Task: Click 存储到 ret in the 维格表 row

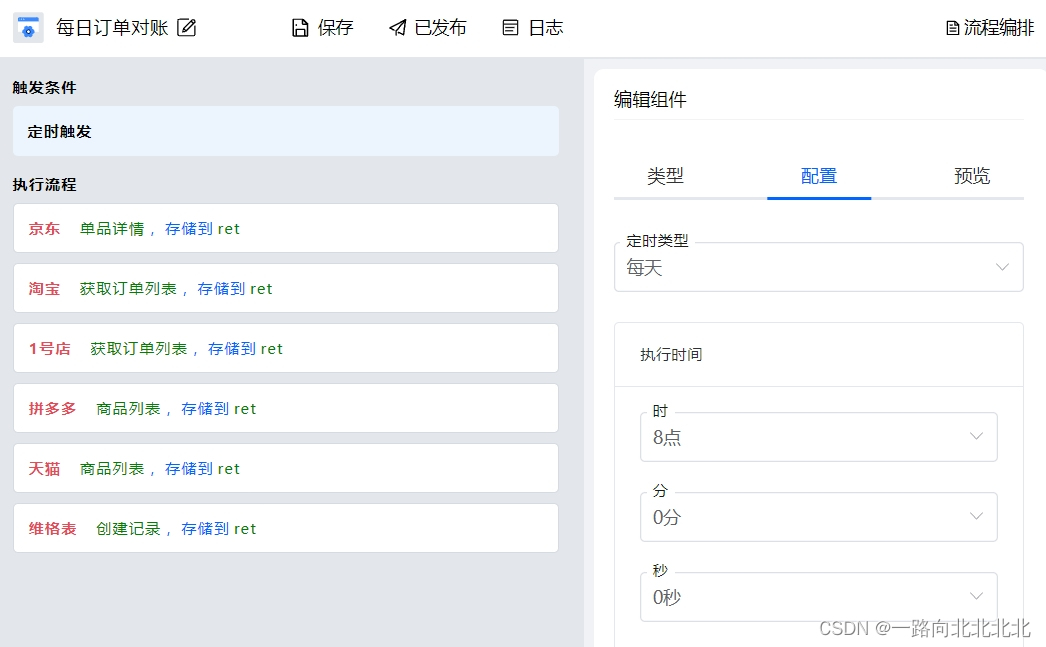Action: click(218, 529)
